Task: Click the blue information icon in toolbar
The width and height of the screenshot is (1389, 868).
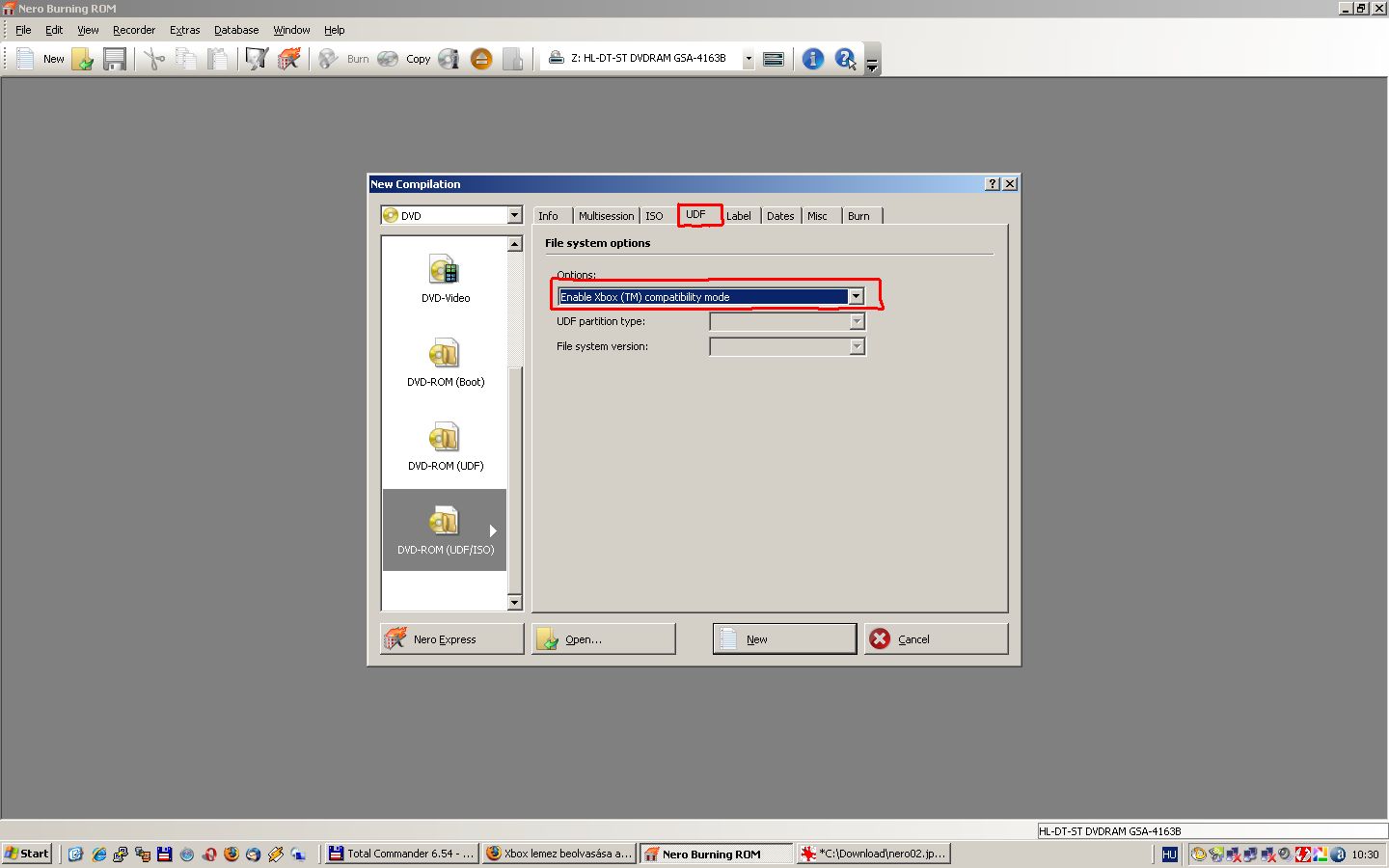Action: pos(813,60)
